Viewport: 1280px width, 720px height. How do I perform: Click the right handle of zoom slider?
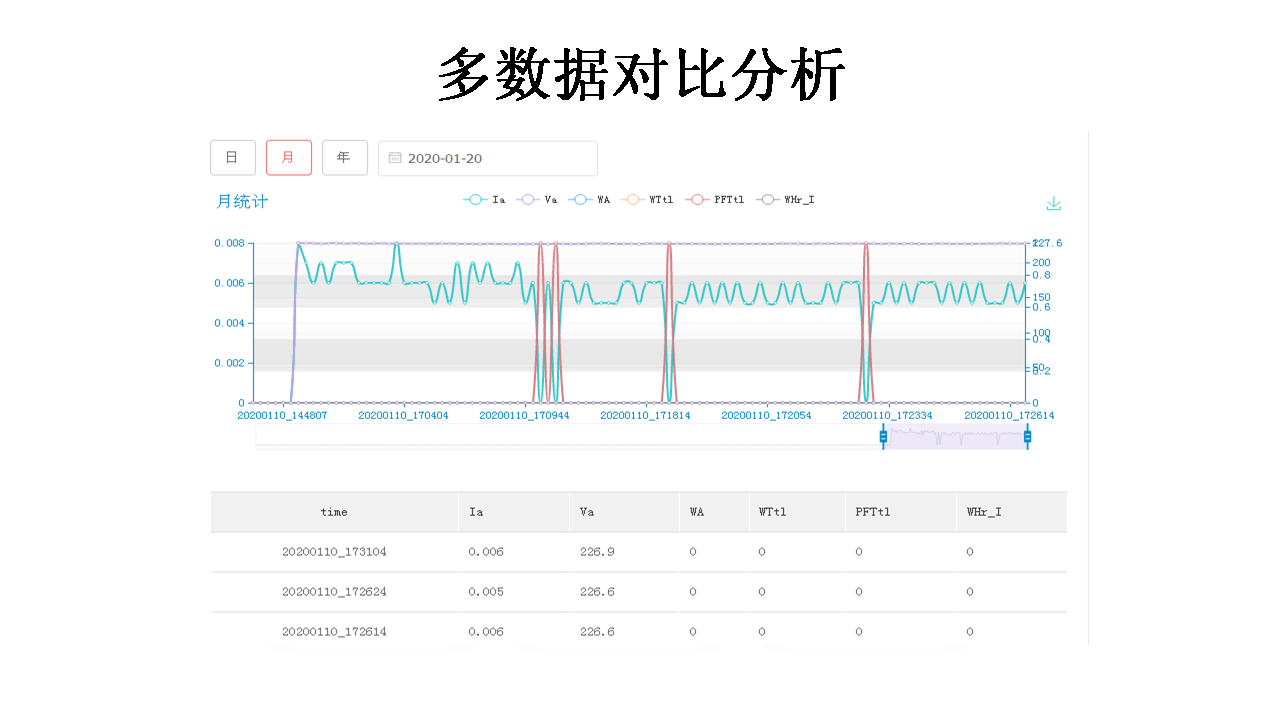click(x=1027, y=436)
